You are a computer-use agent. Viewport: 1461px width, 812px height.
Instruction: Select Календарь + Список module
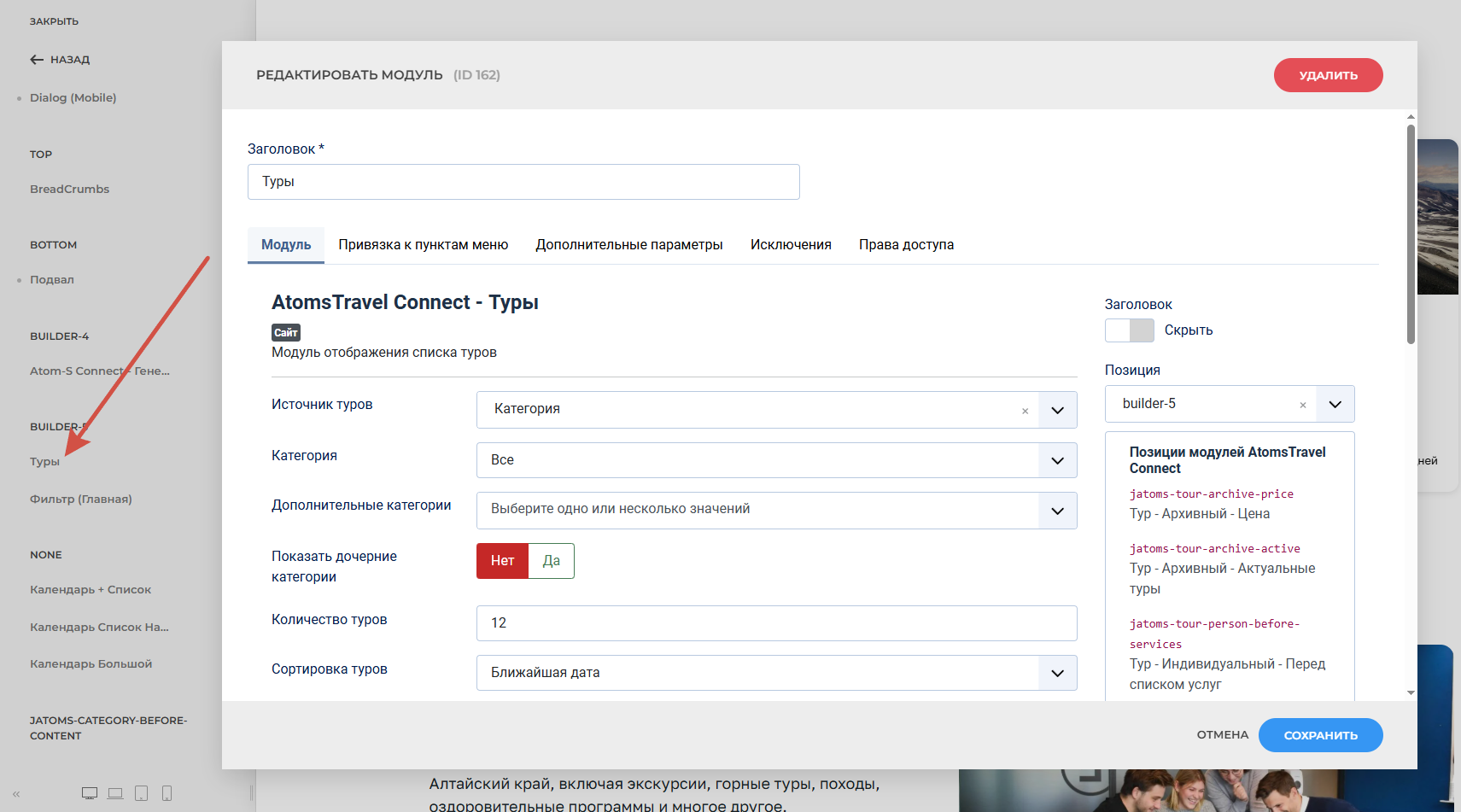pyautogui.click(x=91, y=590)
